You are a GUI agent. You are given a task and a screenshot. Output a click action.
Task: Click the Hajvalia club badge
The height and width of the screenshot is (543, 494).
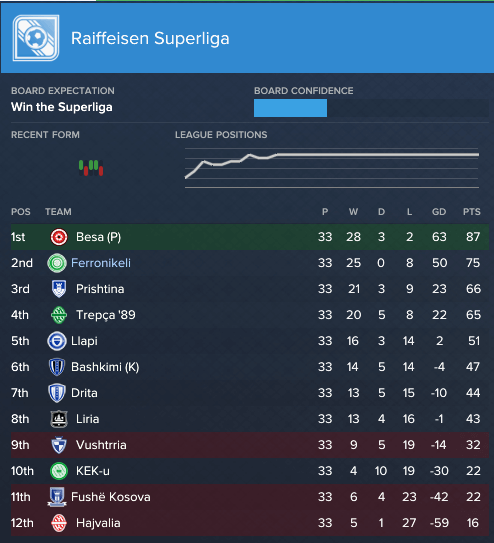[59, 523]
